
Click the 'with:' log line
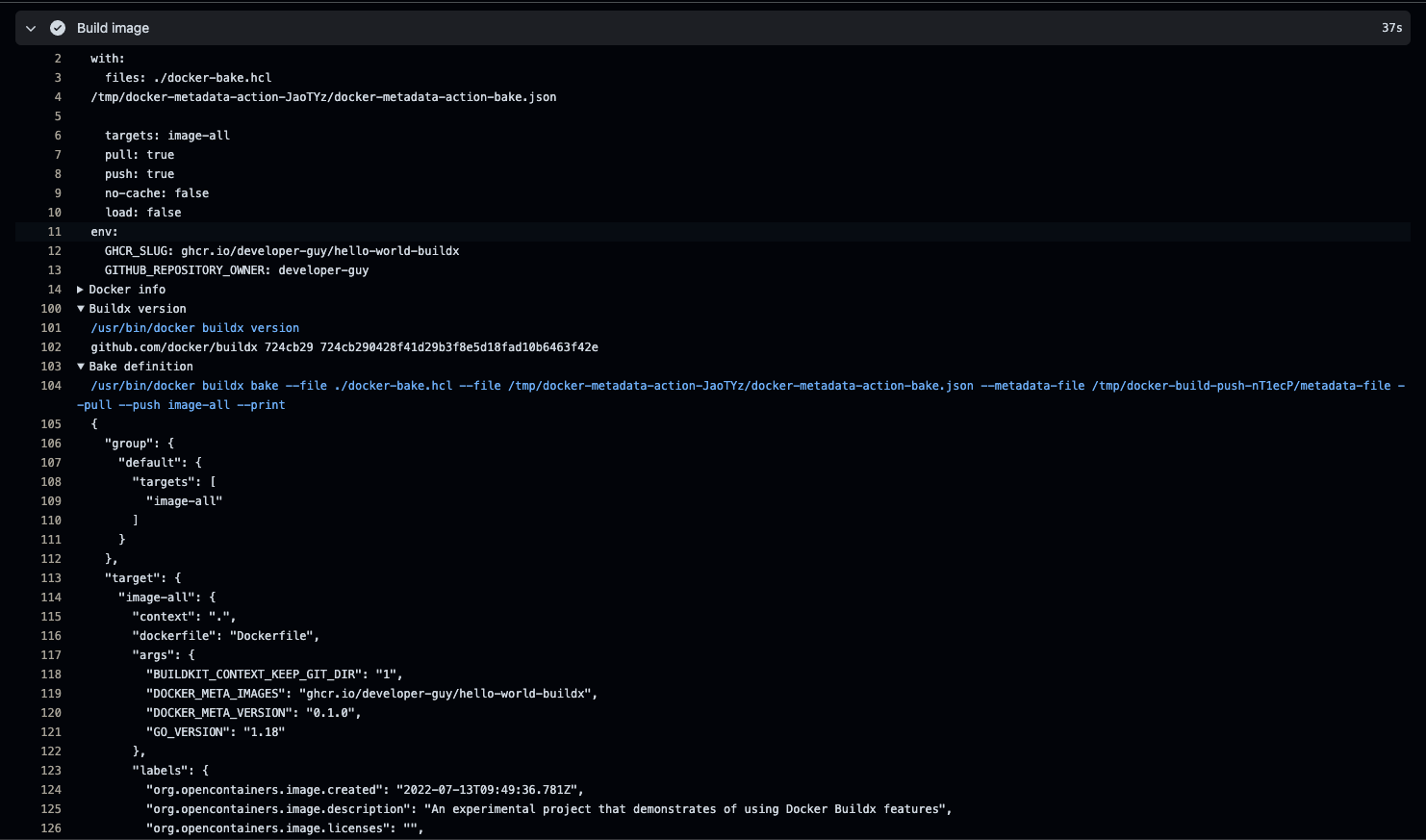click(108, 59)
